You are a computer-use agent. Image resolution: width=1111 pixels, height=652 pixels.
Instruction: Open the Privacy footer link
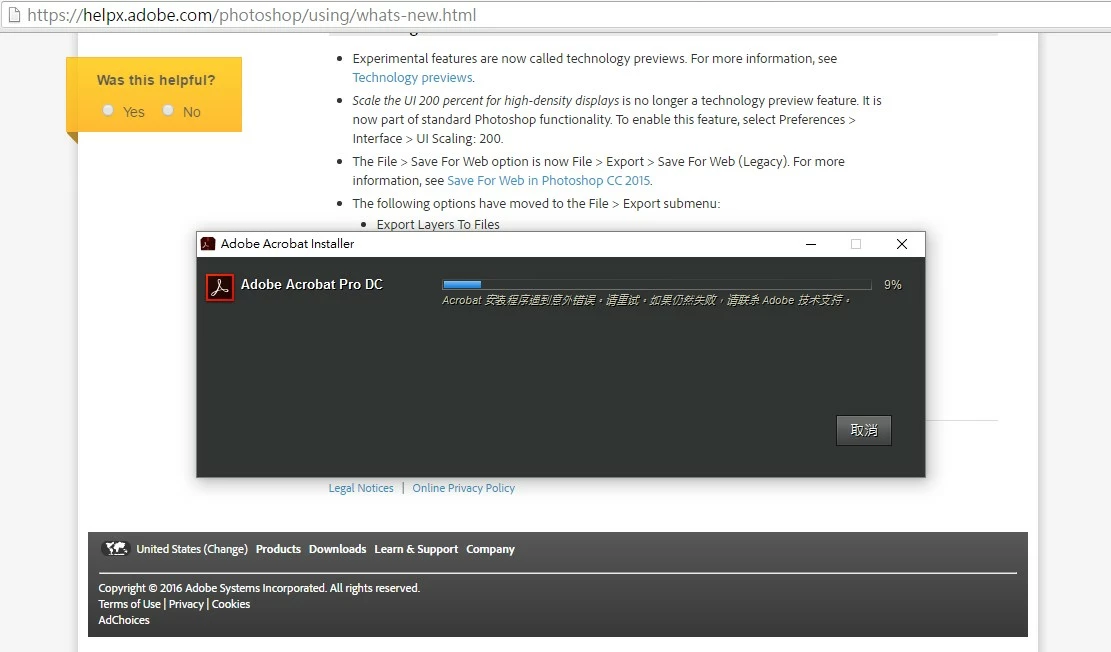click(x=186, y=604)
